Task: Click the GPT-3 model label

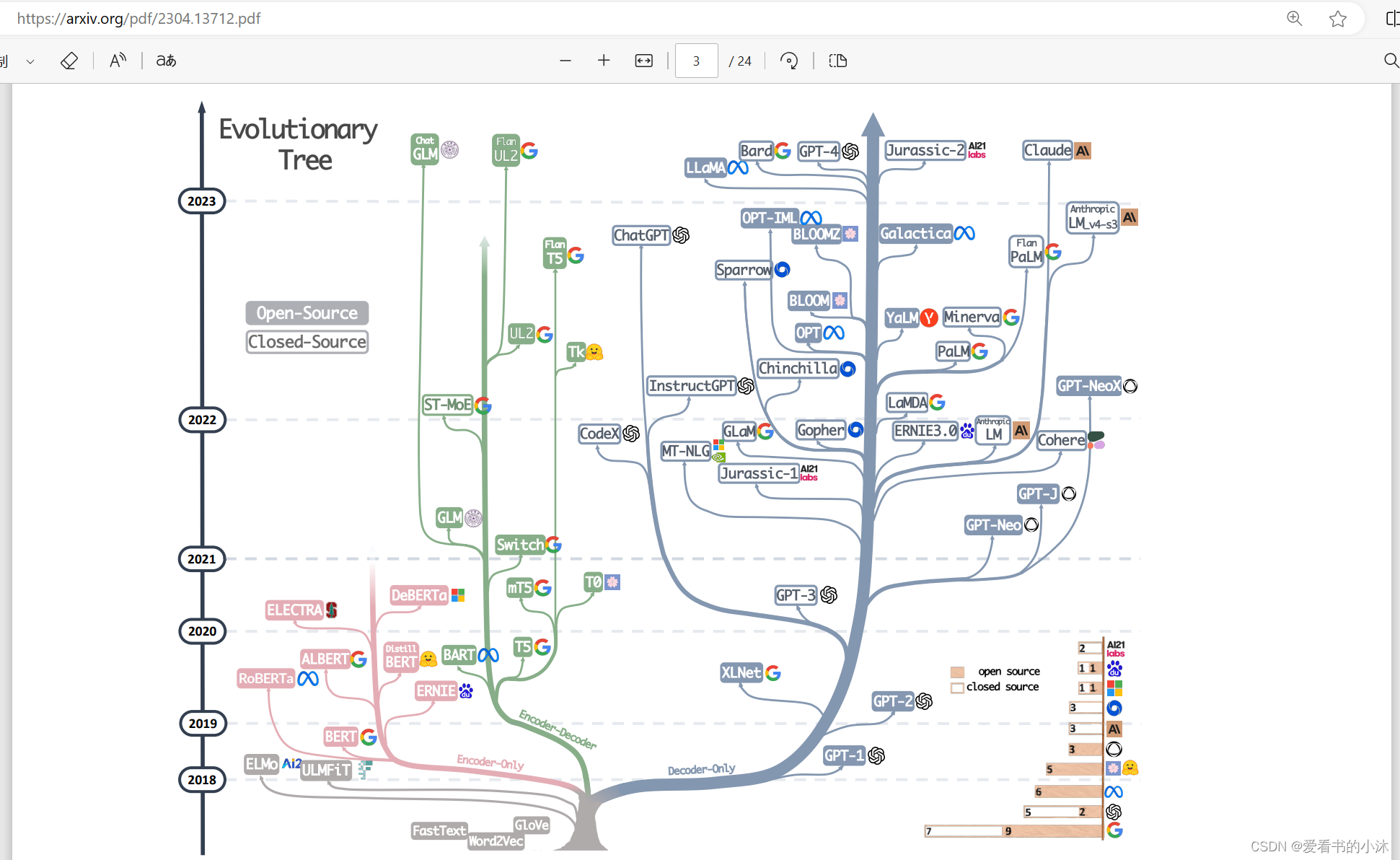Action: 796,595
